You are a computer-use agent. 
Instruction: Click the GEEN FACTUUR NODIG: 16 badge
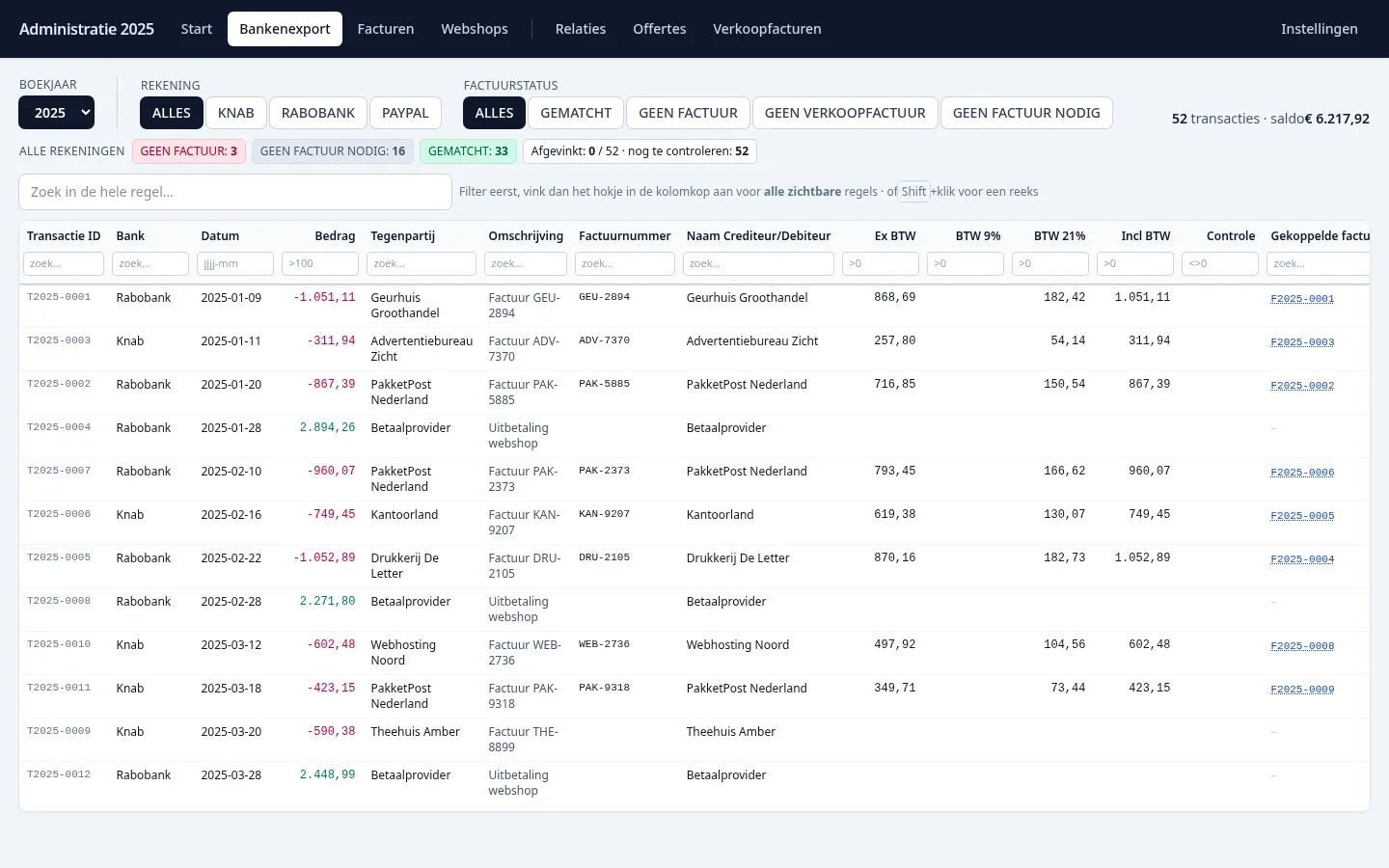click(x=333, y=151)
